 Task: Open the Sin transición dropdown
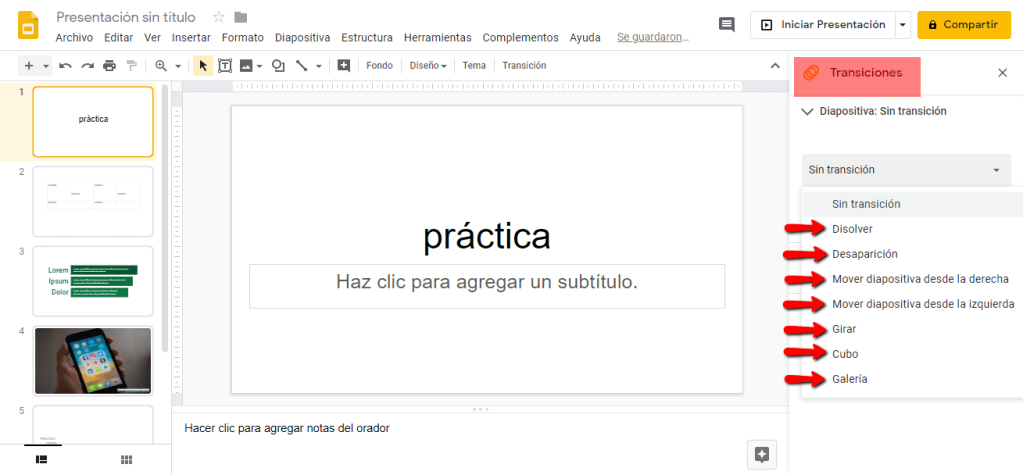coord(905,170)
